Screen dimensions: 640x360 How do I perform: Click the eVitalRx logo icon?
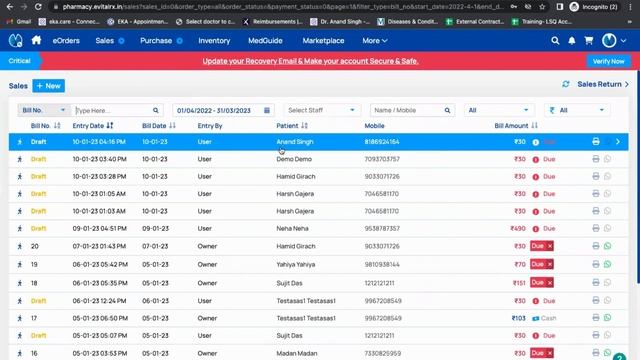click(x=16, y=40)
